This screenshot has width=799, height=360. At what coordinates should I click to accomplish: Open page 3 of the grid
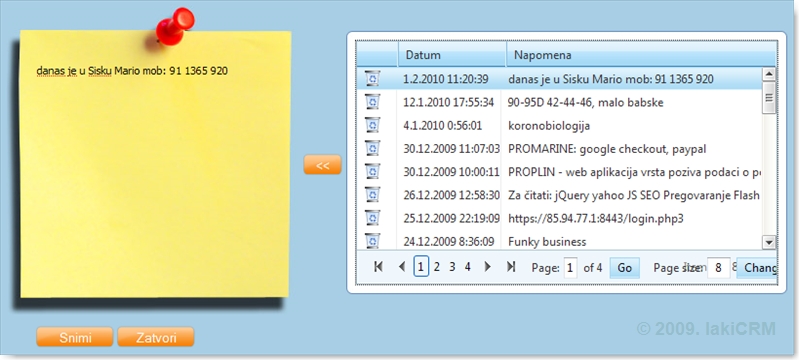pyautogui.click(x=452, y=267)
